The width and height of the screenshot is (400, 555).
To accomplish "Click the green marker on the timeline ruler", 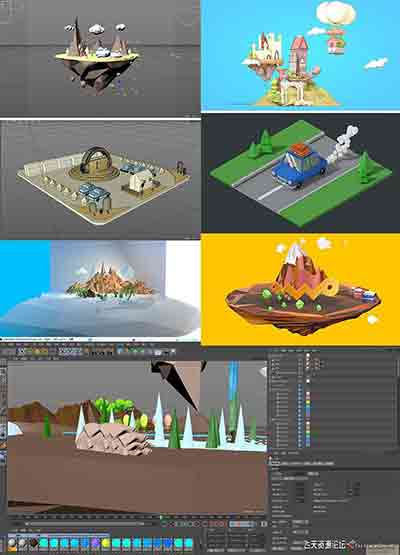I will (x=162, y=517).
